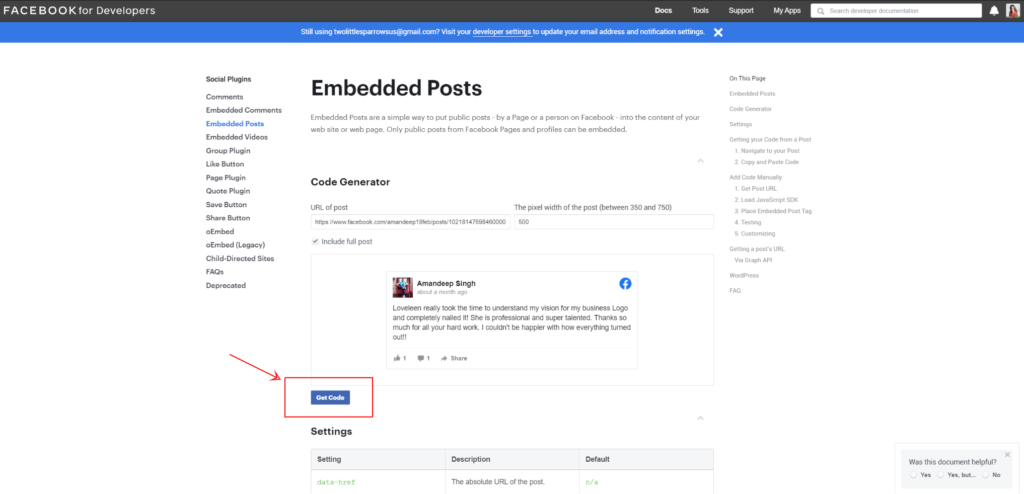Click 'about a month ago' timestamp
The width and height of the screenshot is (1024, 494).
coord(442,292)
